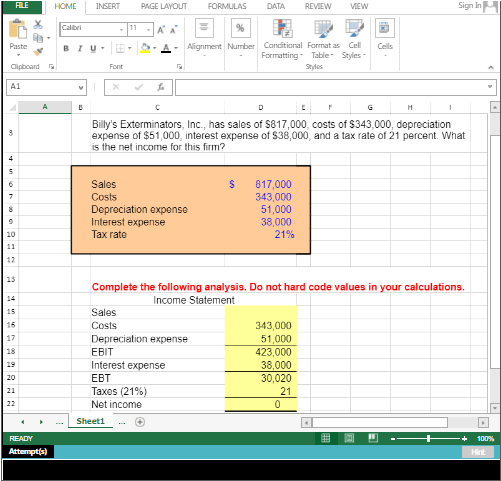Click the Enter checkmark formula button
Image resolution: width=501 pixels, height=481 pixels.
(139, 87)
